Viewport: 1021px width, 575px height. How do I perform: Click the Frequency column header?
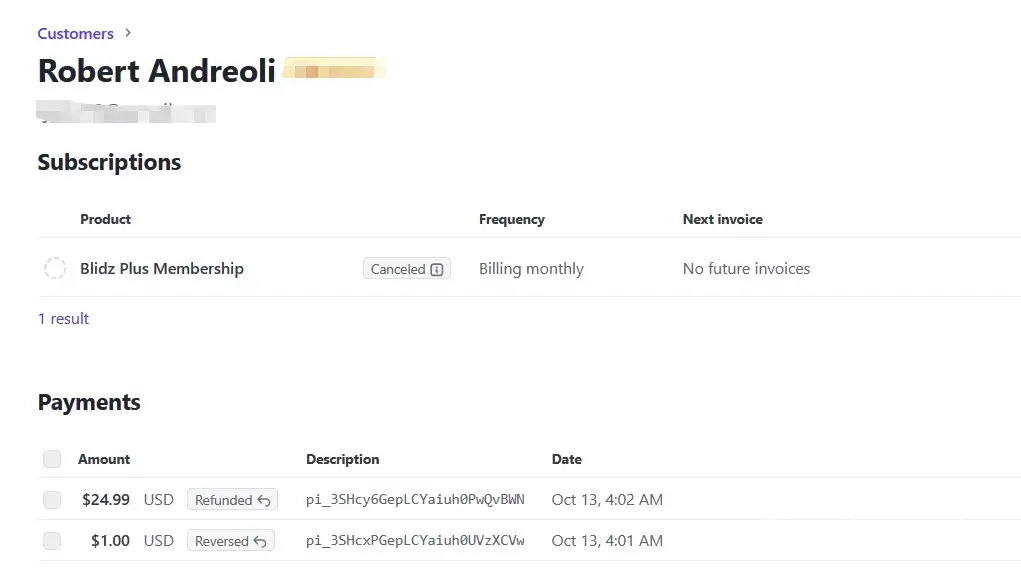click(x=511, y=219)
